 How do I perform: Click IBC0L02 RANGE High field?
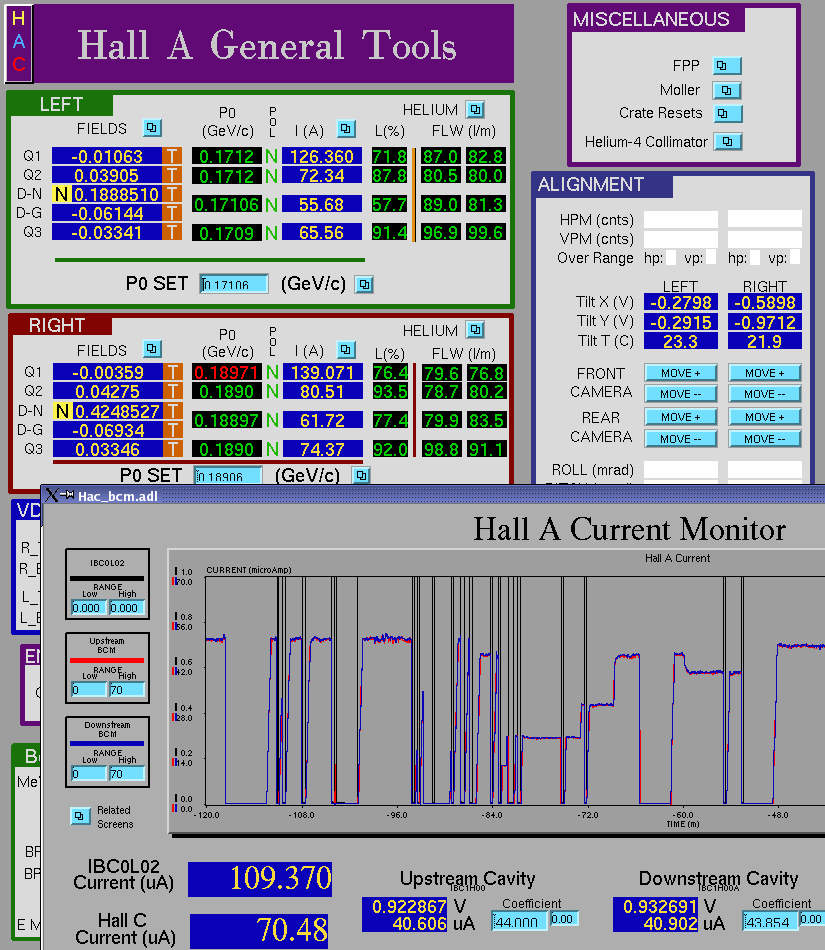click(x=127, y=608)
